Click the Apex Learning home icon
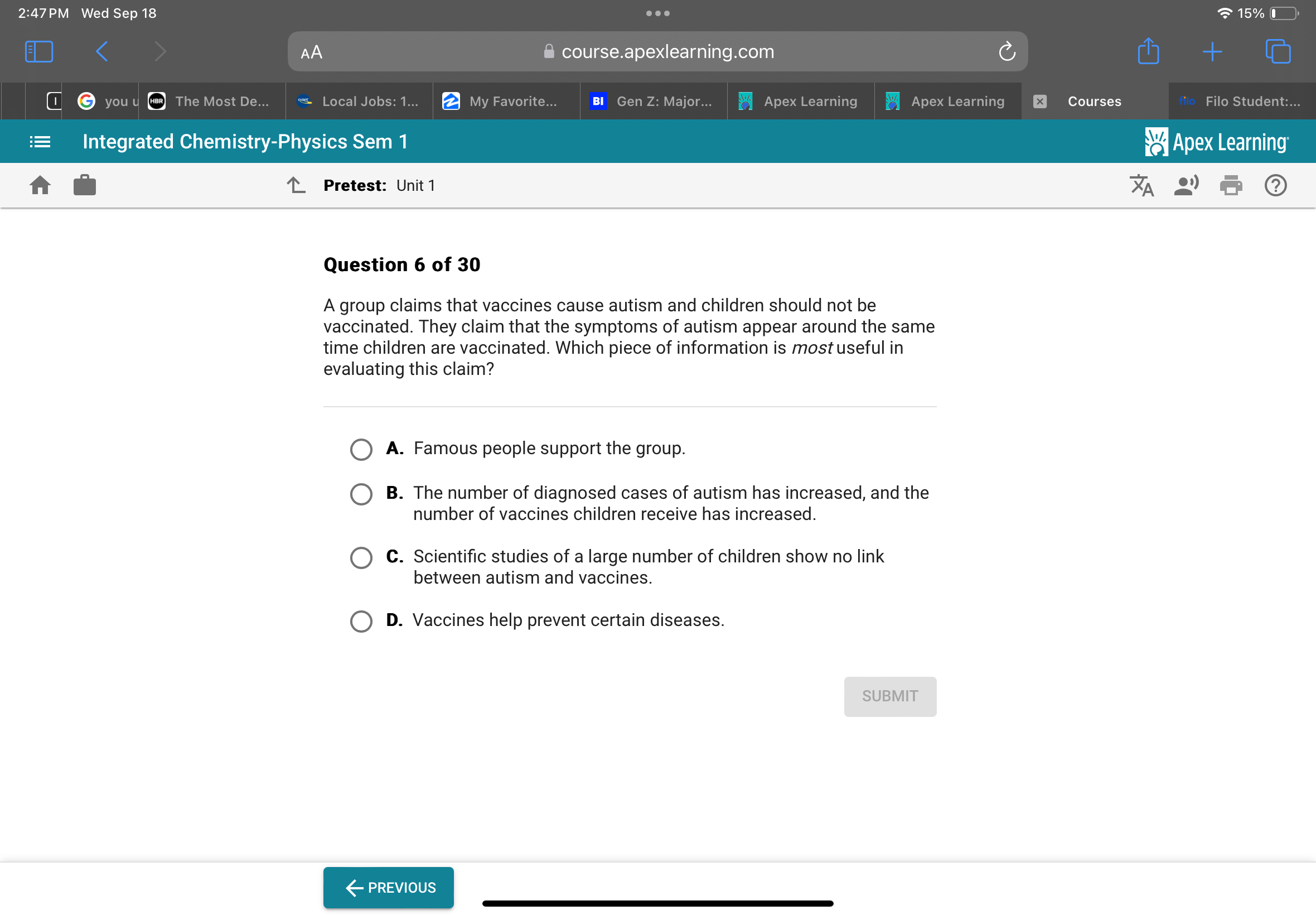 click(41, 184)
